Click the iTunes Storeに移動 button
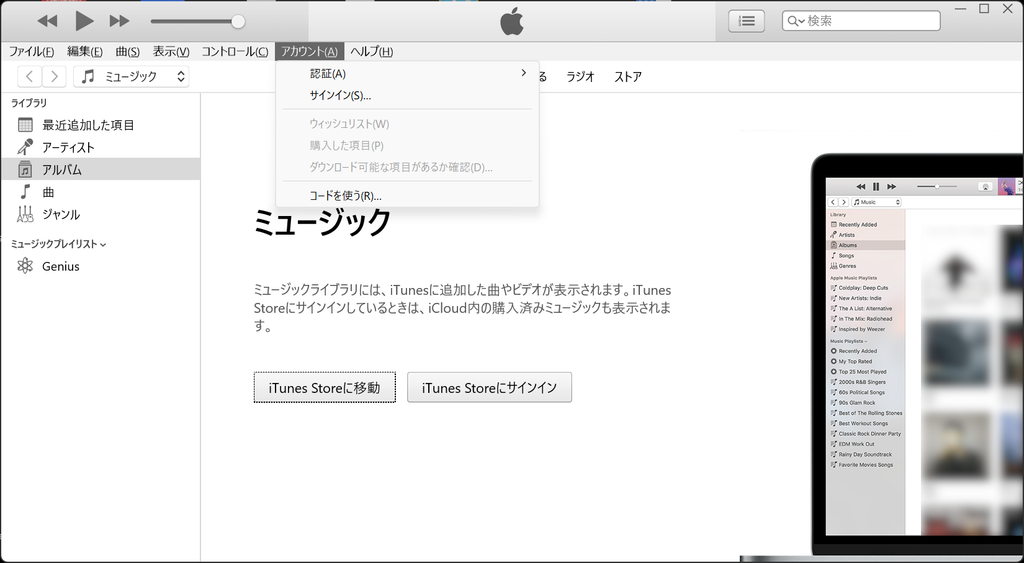This screenshot has height=563, width=1024. click(x=325, y=388)
